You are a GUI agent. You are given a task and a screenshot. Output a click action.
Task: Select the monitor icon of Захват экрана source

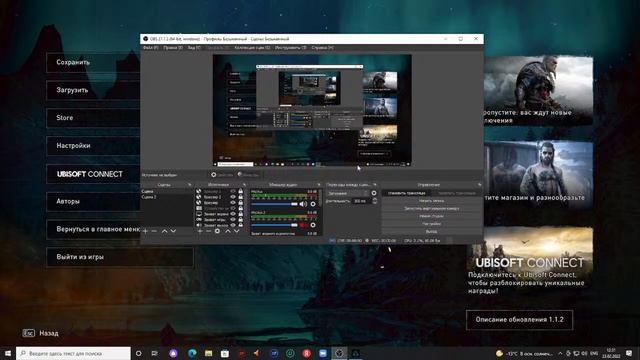[199, 214]
